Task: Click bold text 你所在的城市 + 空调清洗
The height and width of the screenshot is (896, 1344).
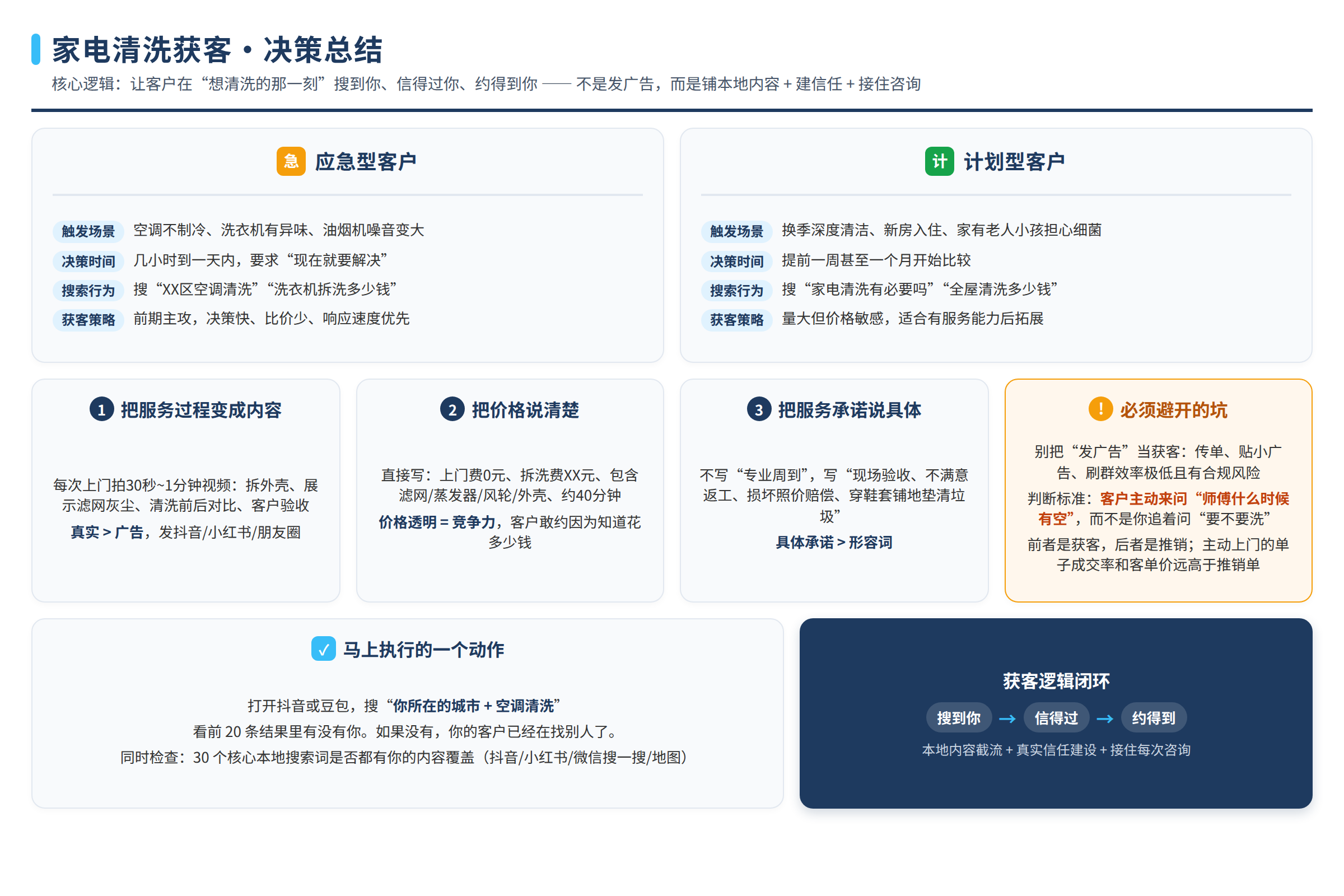Action: (x=473, y=706)
